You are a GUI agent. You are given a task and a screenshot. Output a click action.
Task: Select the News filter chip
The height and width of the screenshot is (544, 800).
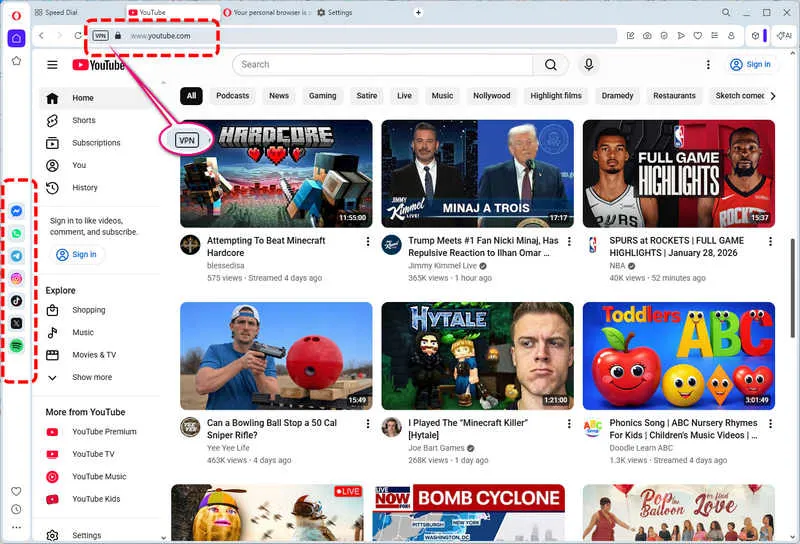(x=279, y=95)
